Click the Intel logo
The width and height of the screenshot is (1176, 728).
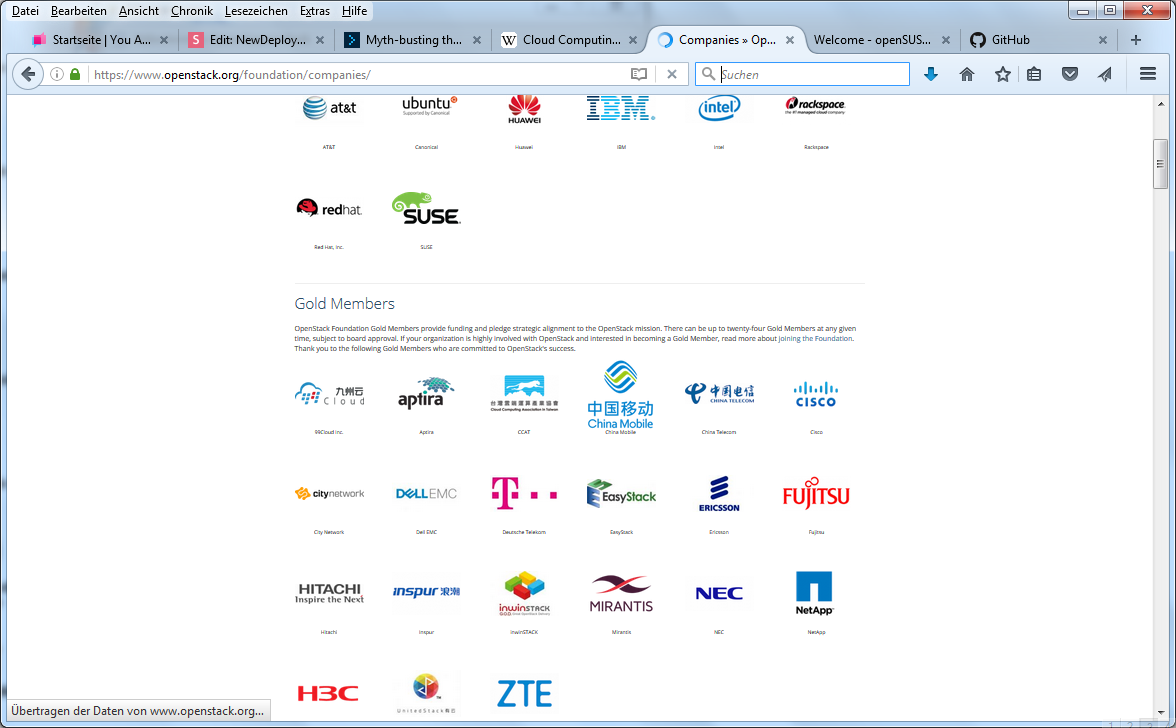(x=718, y=108)
